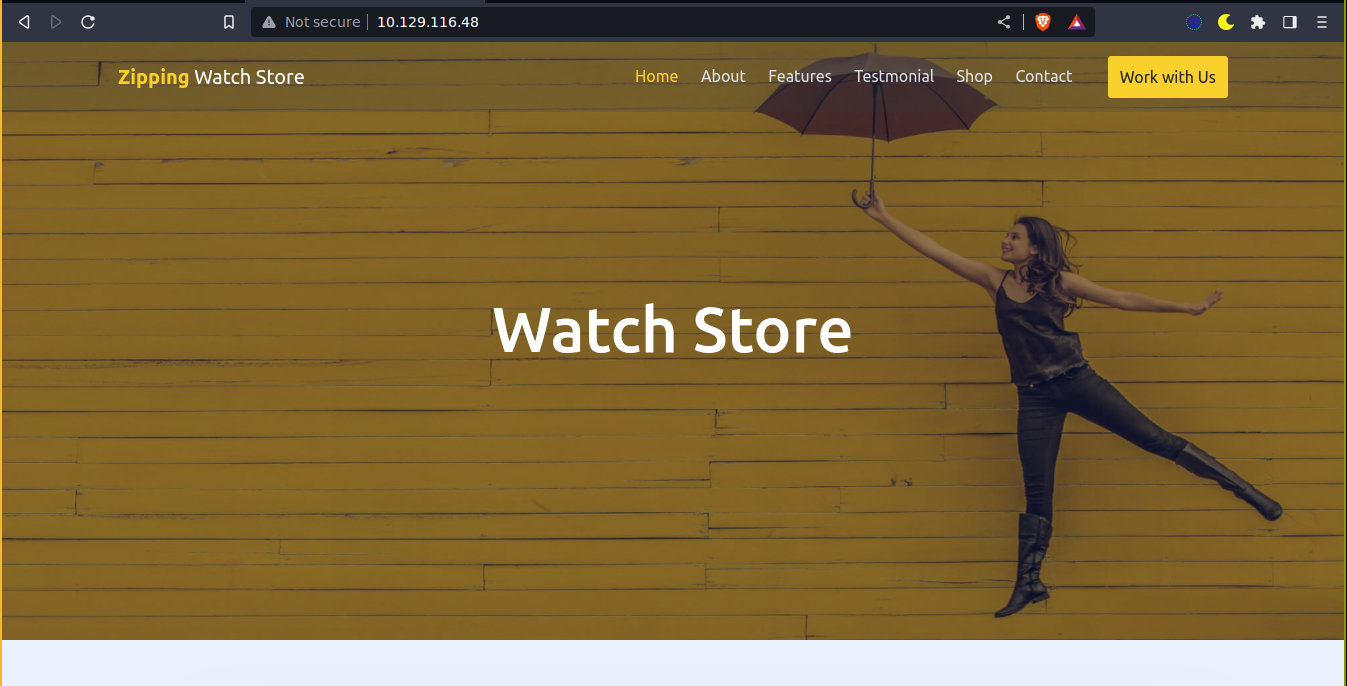
Task: Toggle the yellow moon dark mode extension
Action: click(x=1226, y=22)
